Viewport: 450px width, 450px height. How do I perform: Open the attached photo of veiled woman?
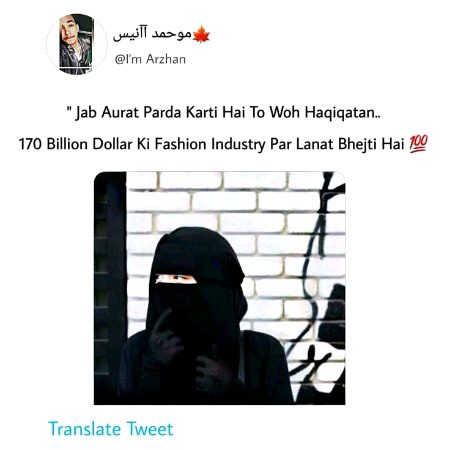[219, 288]
